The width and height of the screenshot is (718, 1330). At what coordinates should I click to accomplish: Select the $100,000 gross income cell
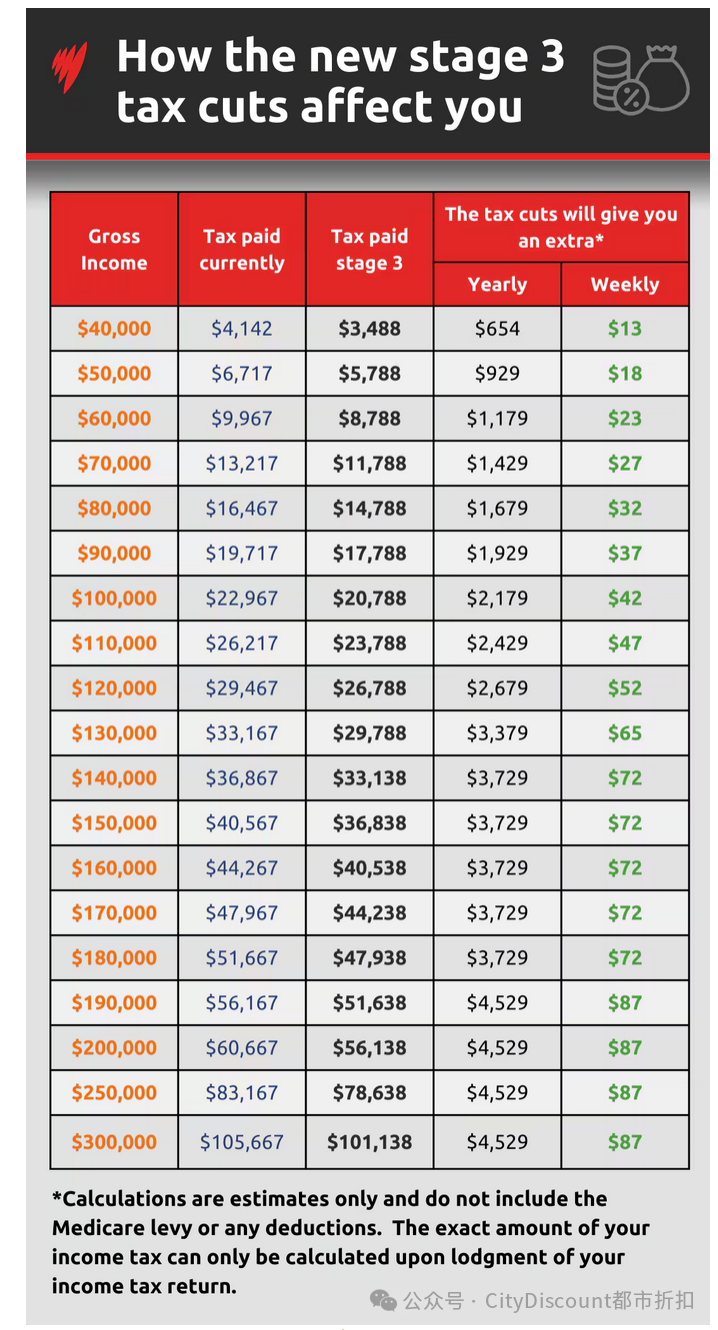coord(114,599)
